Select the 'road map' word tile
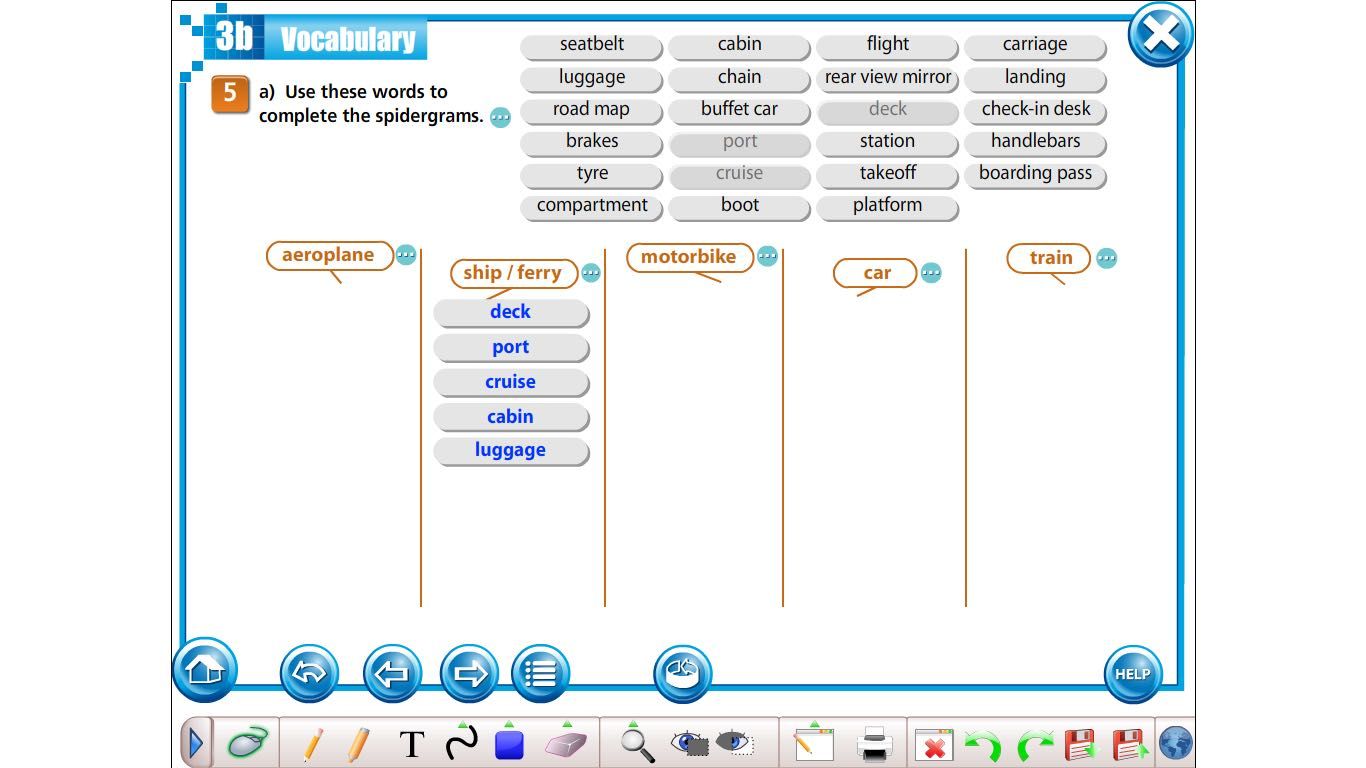This screenshot has width=1366, height=768. pyautogui.click(x=592, y=110)
